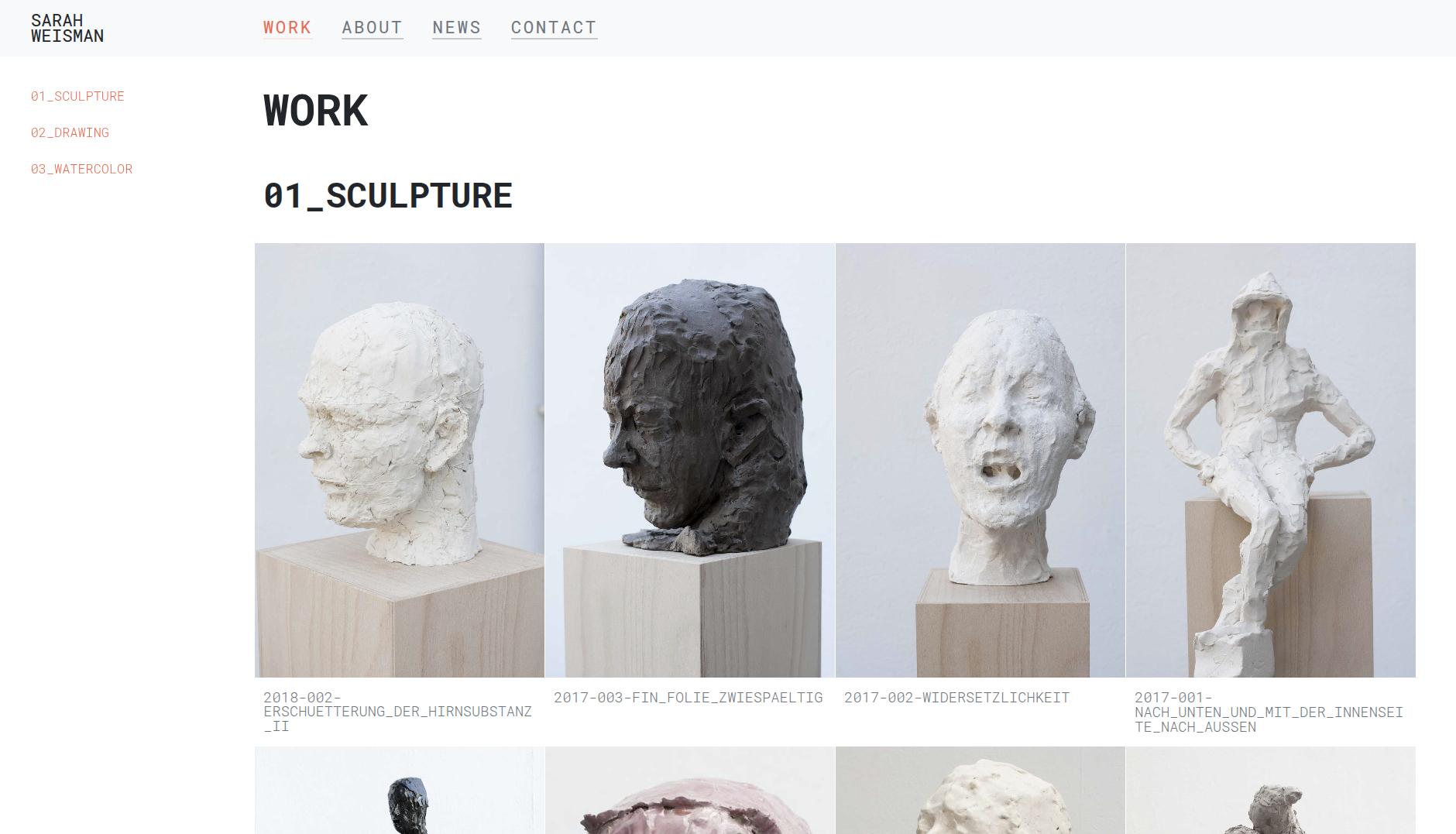Viewport: 1456px width, 834px height.
Task: Select the WORK navigation item
Action: pyautogui.click(x=287, y=28)
